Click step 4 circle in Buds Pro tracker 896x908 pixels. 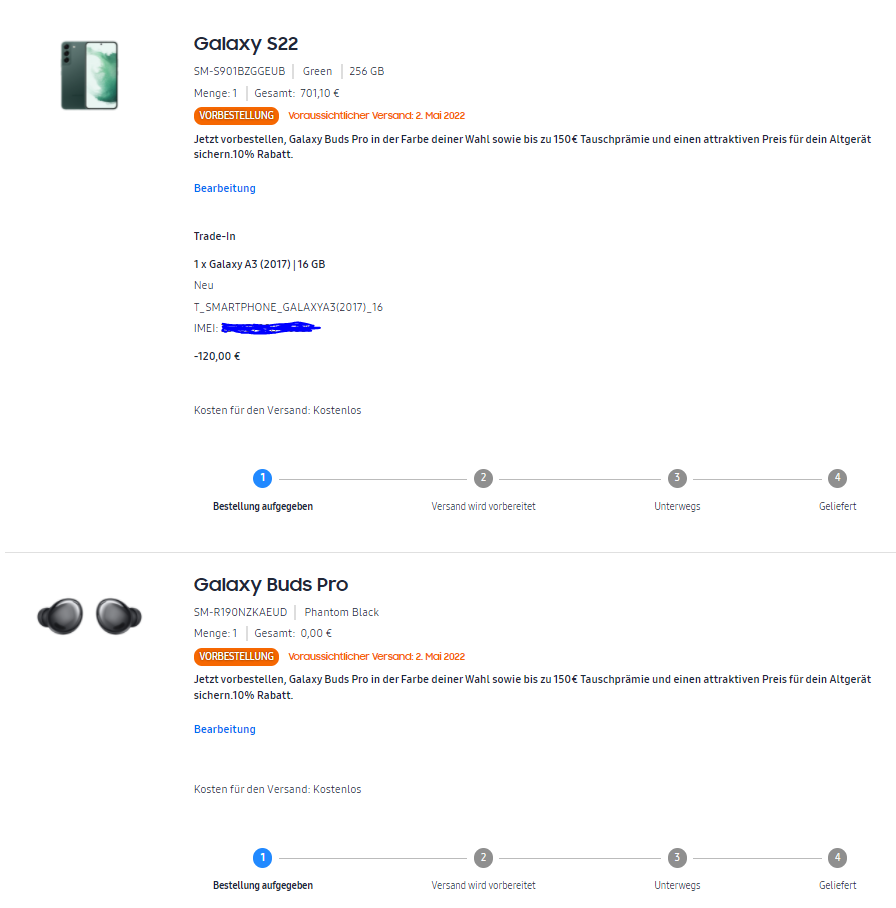tap(837, 858)
